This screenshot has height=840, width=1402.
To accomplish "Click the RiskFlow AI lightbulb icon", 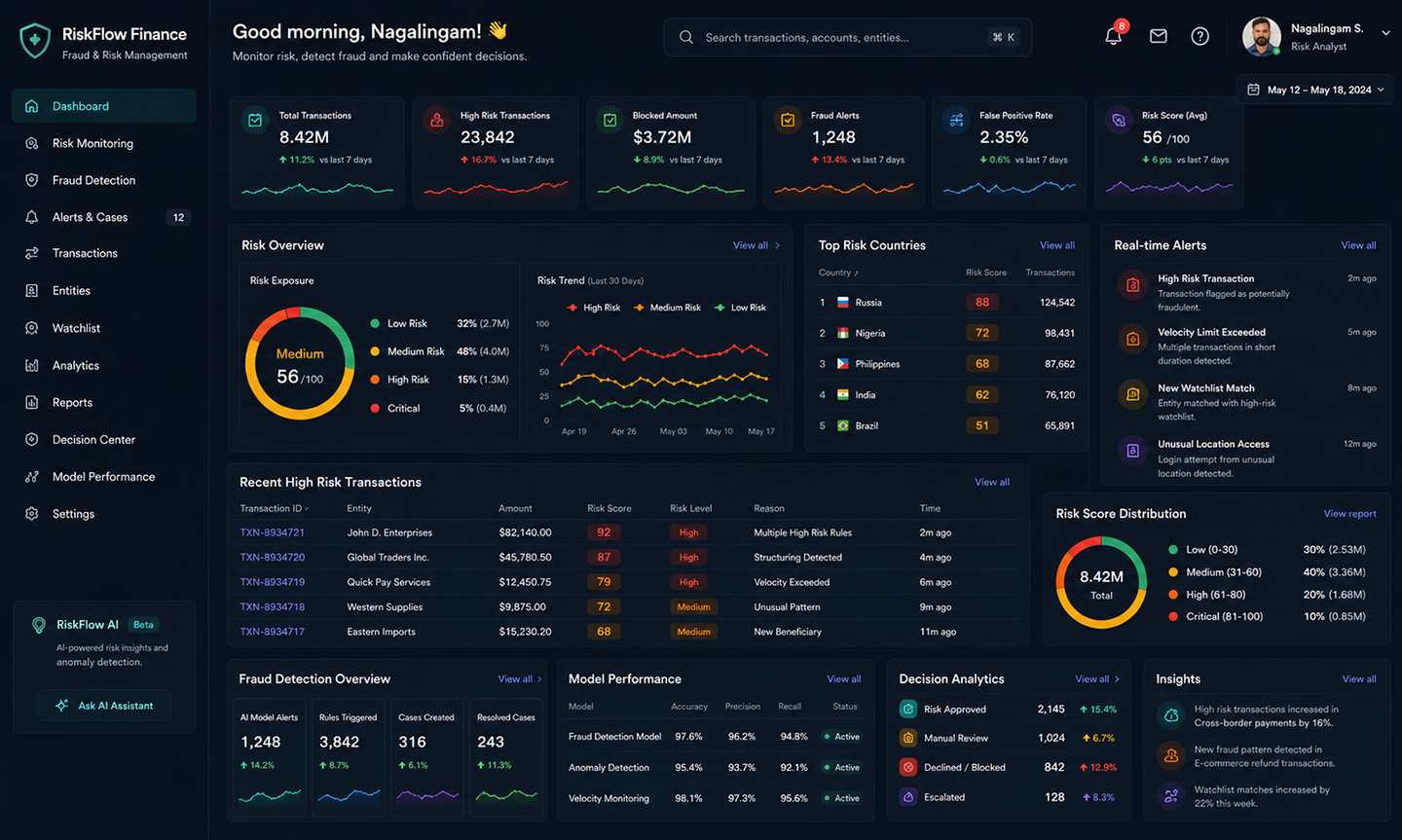I will [x=39, y=625].
